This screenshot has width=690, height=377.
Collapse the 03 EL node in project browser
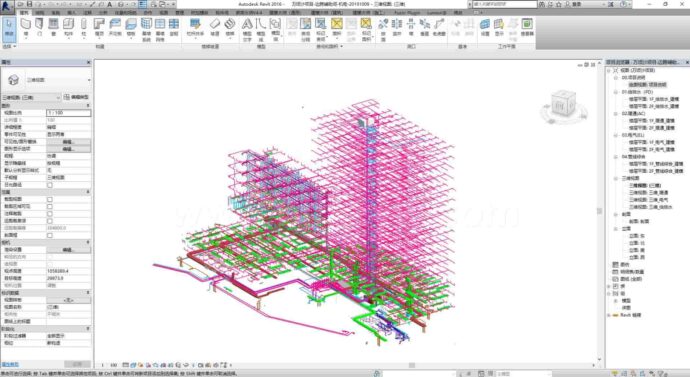(x=616, y=135)
